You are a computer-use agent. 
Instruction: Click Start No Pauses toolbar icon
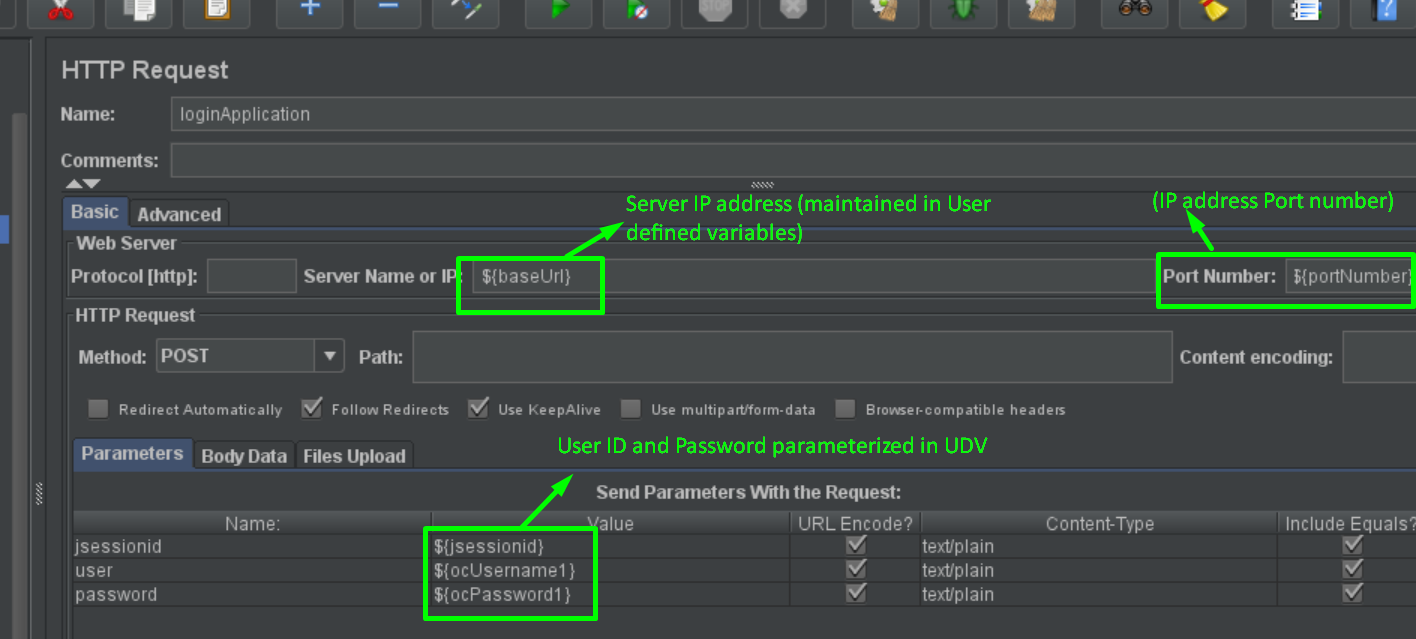pos(636,10)
